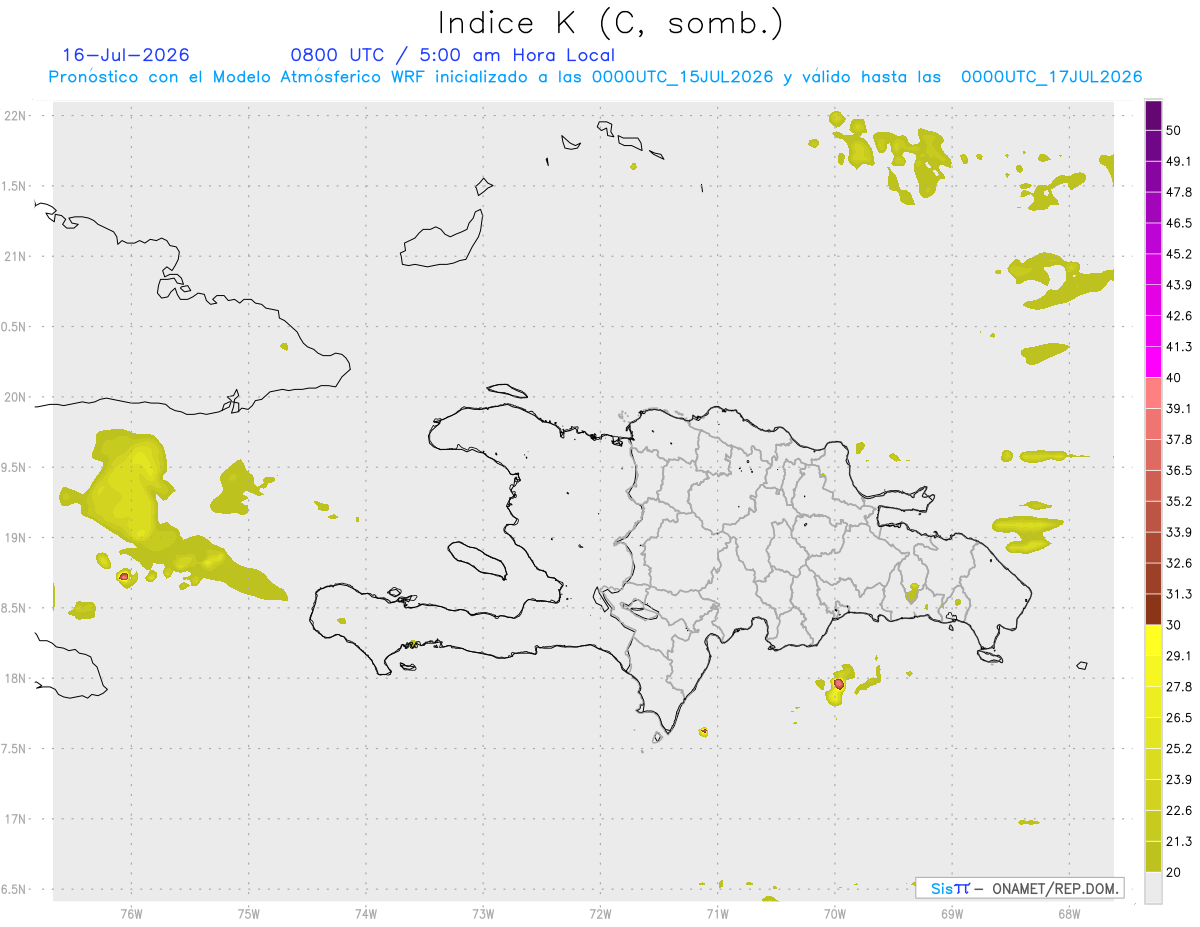Click the '20' color scale value

(x=1174, y=873)
